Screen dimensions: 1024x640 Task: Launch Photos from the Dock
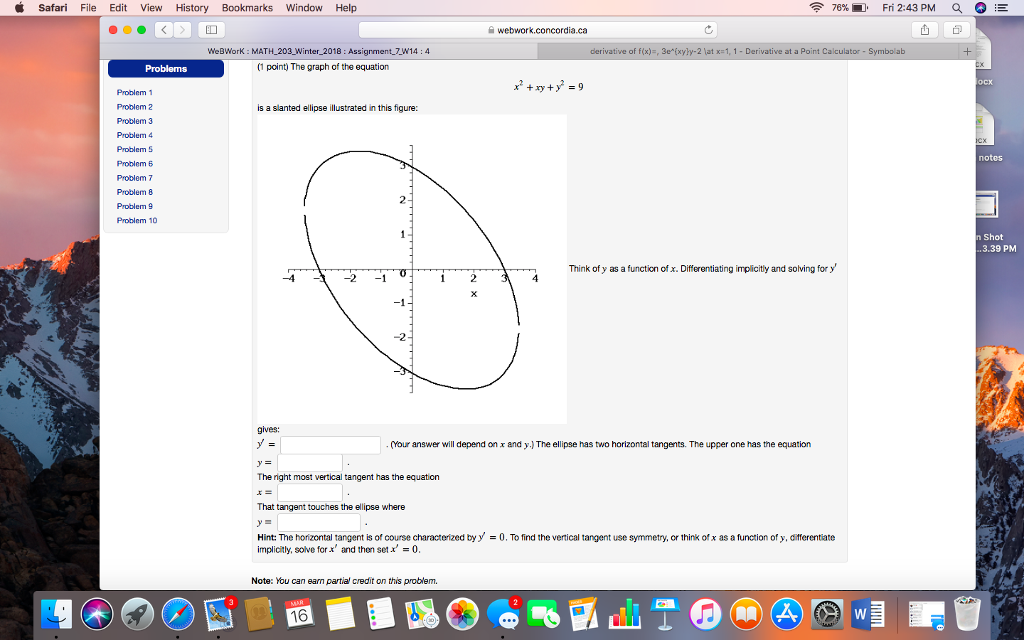pos(462,612)
